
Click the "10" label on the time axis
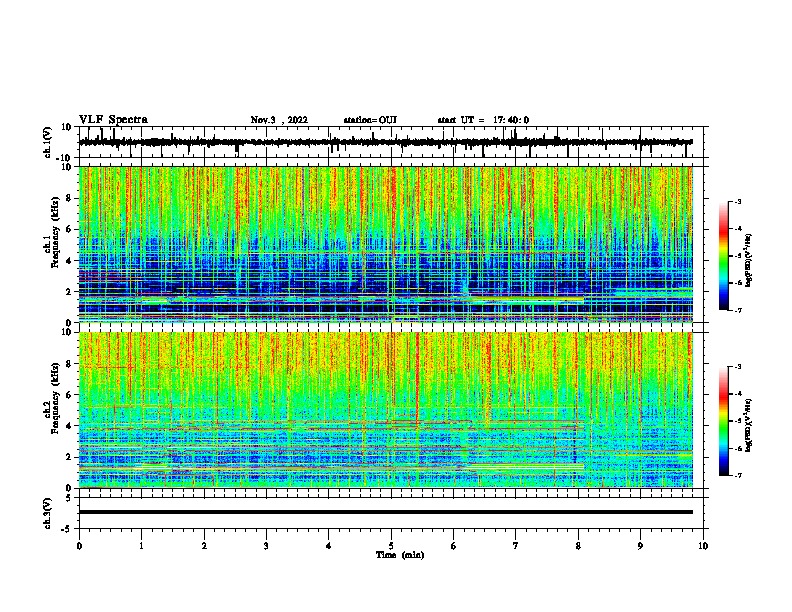tap(703, 546)
